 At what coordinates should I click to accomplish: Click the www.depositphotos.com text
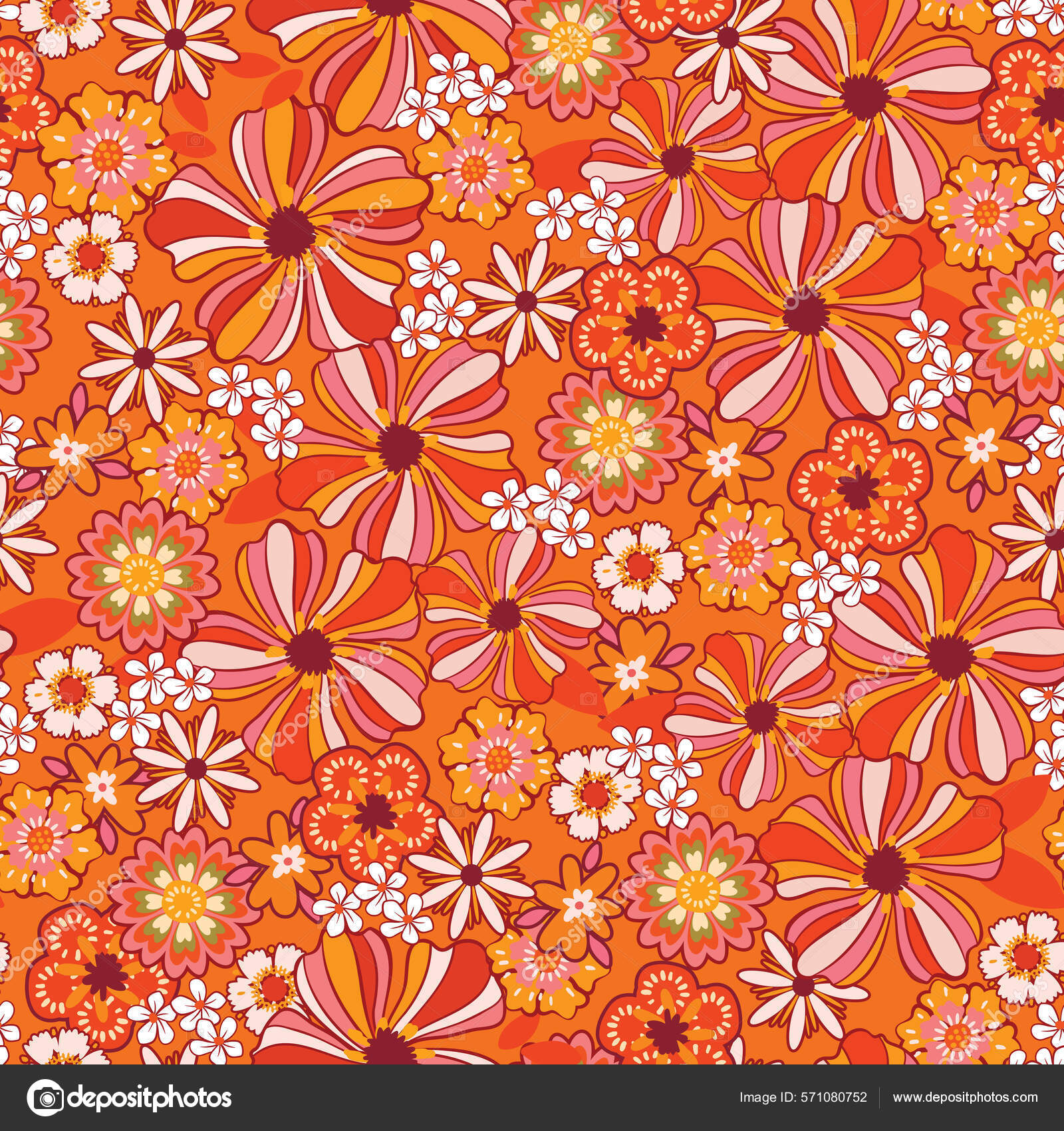tap(966, 1098)
